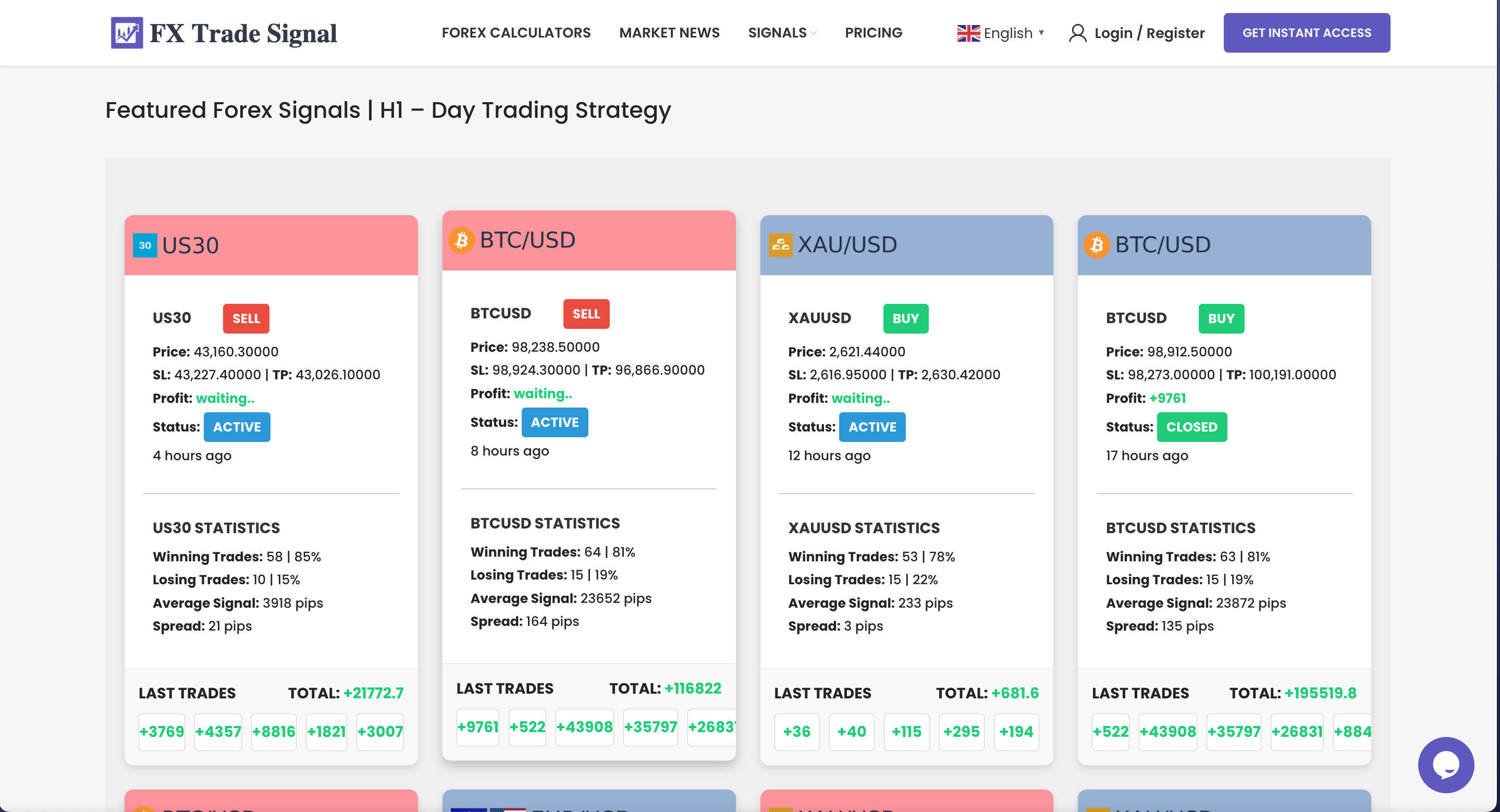Click the Bitcoin icon on pink BTC/USD card

461,240
